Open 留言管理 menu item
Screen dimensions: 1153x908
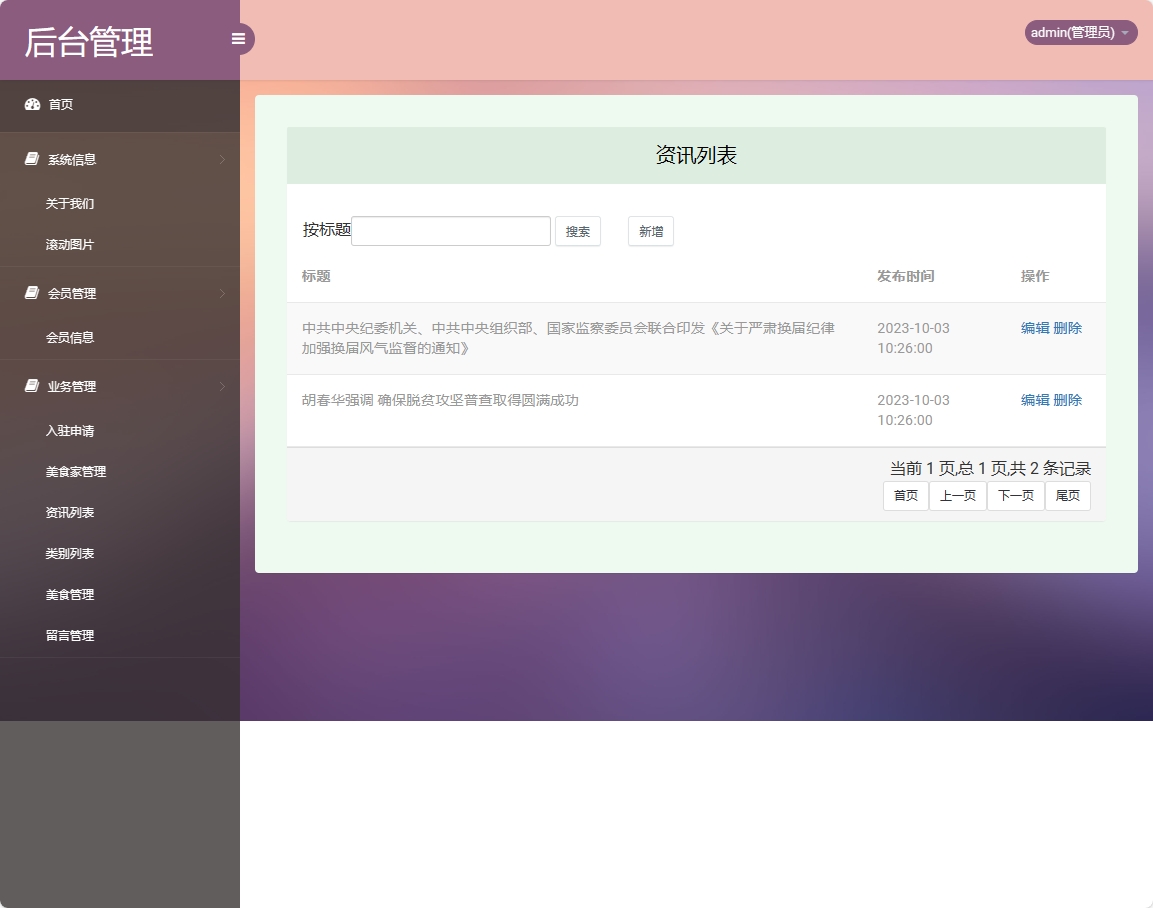(70, 635)
